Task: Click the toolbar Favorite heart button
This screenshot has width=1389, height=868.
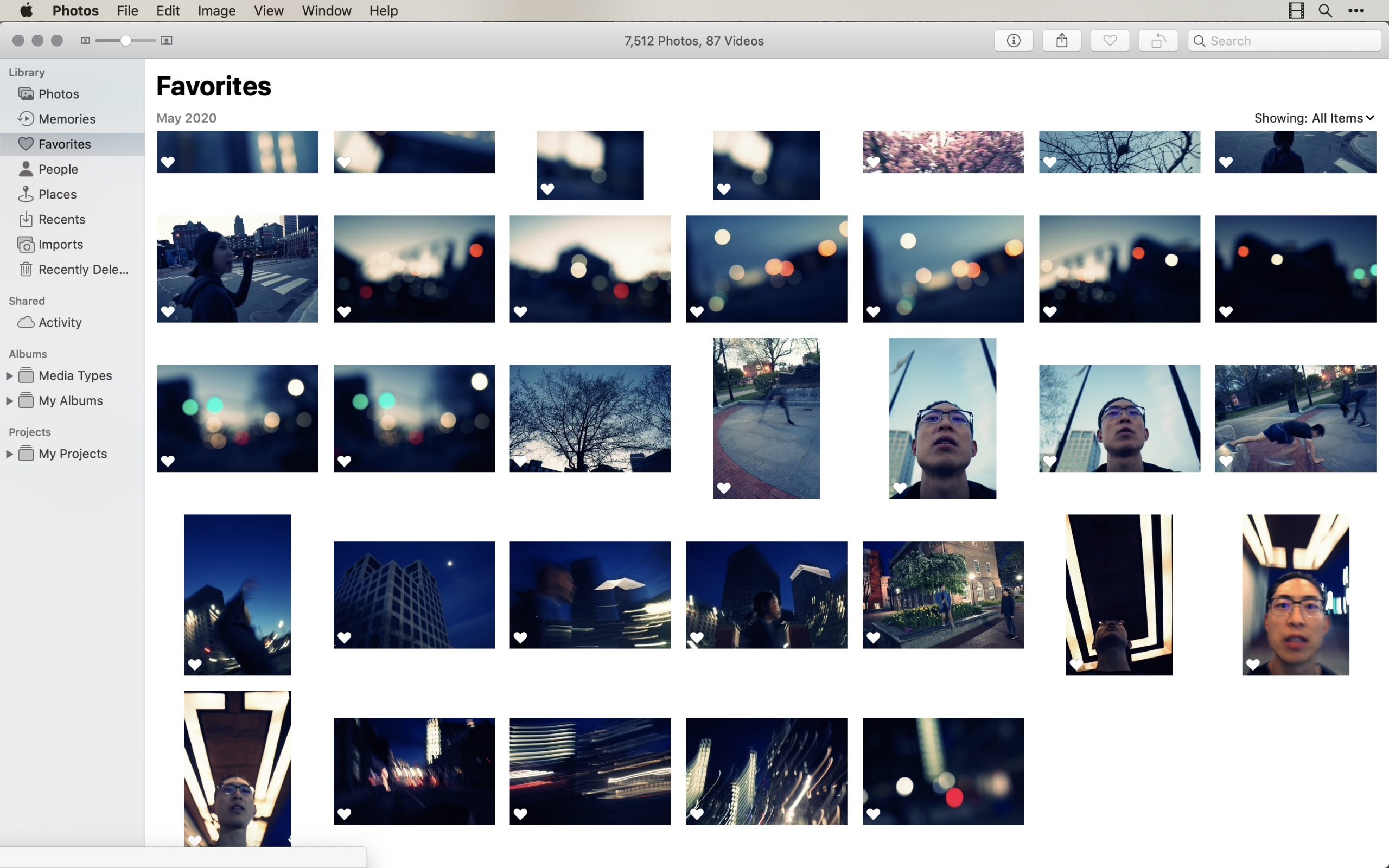Action: 1110,41
